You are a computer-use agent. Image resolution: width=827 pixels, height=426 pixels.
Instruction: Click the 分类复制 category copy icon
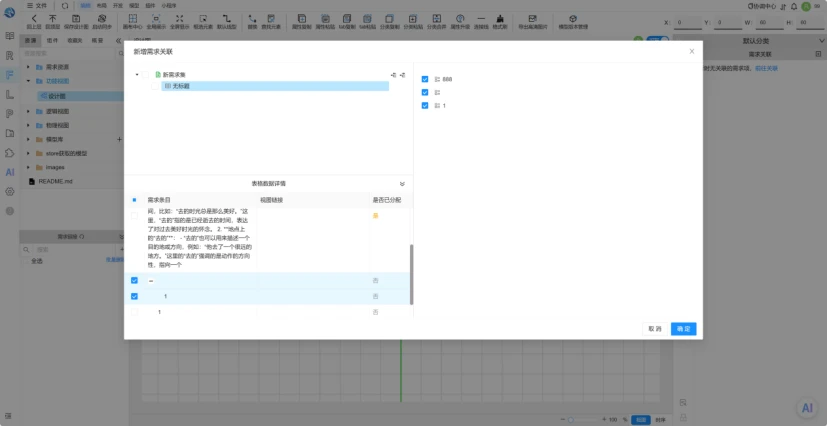click(x=390, y=18)
